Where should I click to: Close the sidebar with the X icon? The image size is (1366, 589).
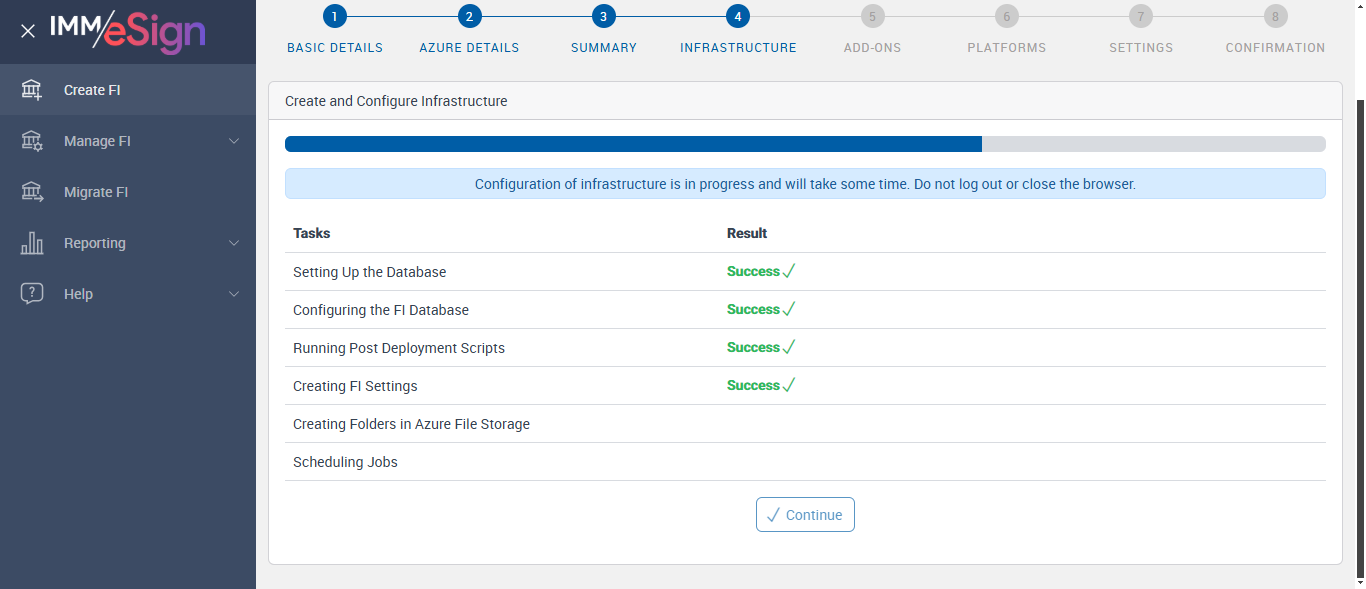[x=28, y=31]
